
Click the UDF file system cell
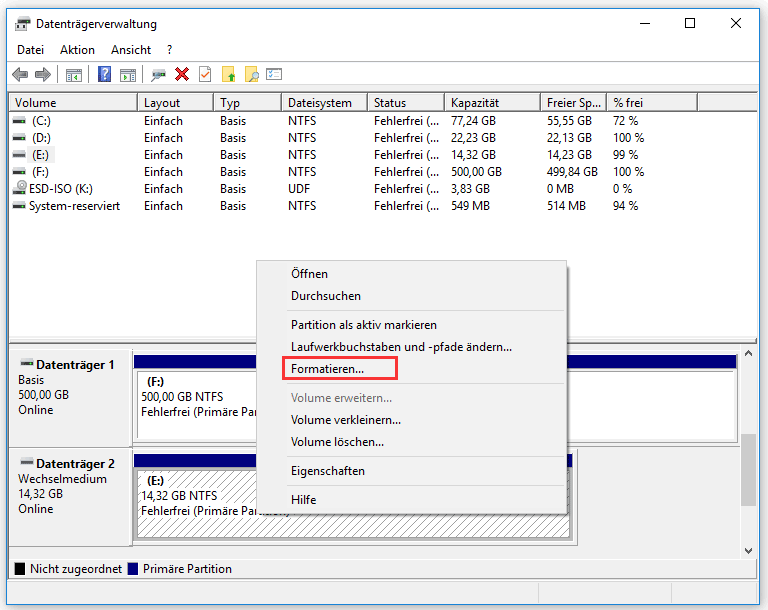pyautogui.click(x=299, y=189)
